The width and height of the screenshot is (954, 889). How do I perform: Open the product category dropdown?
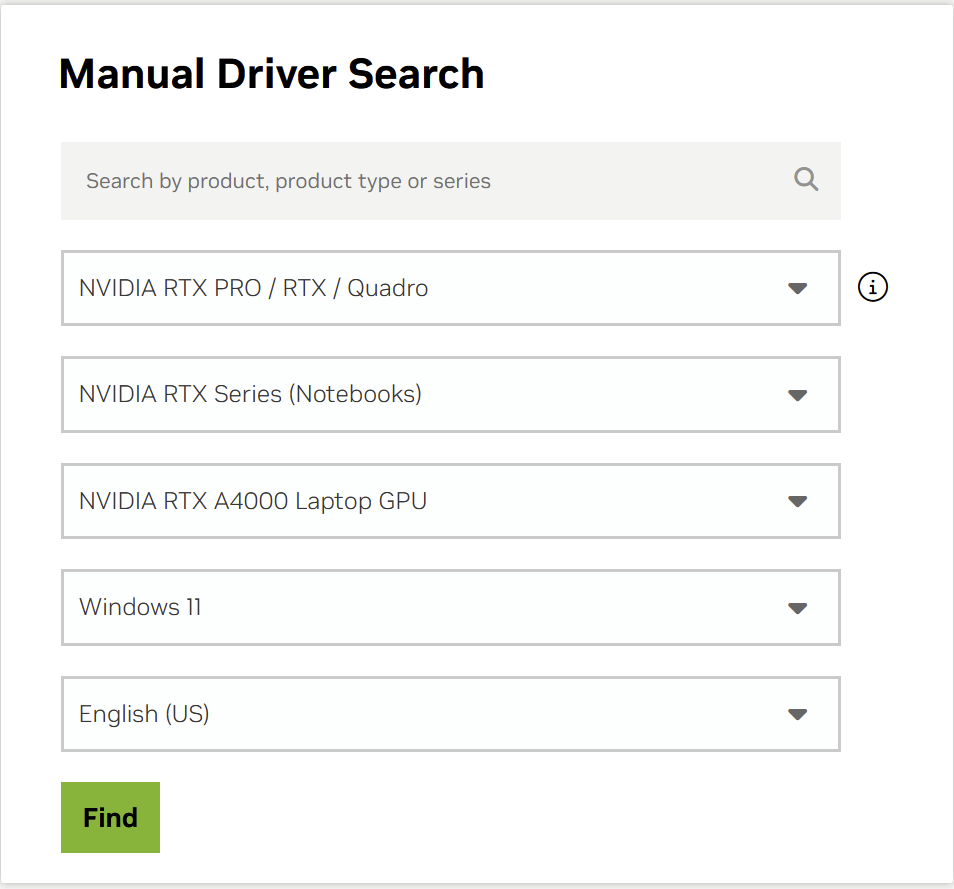pyautogui.click(x=450, y=288)
